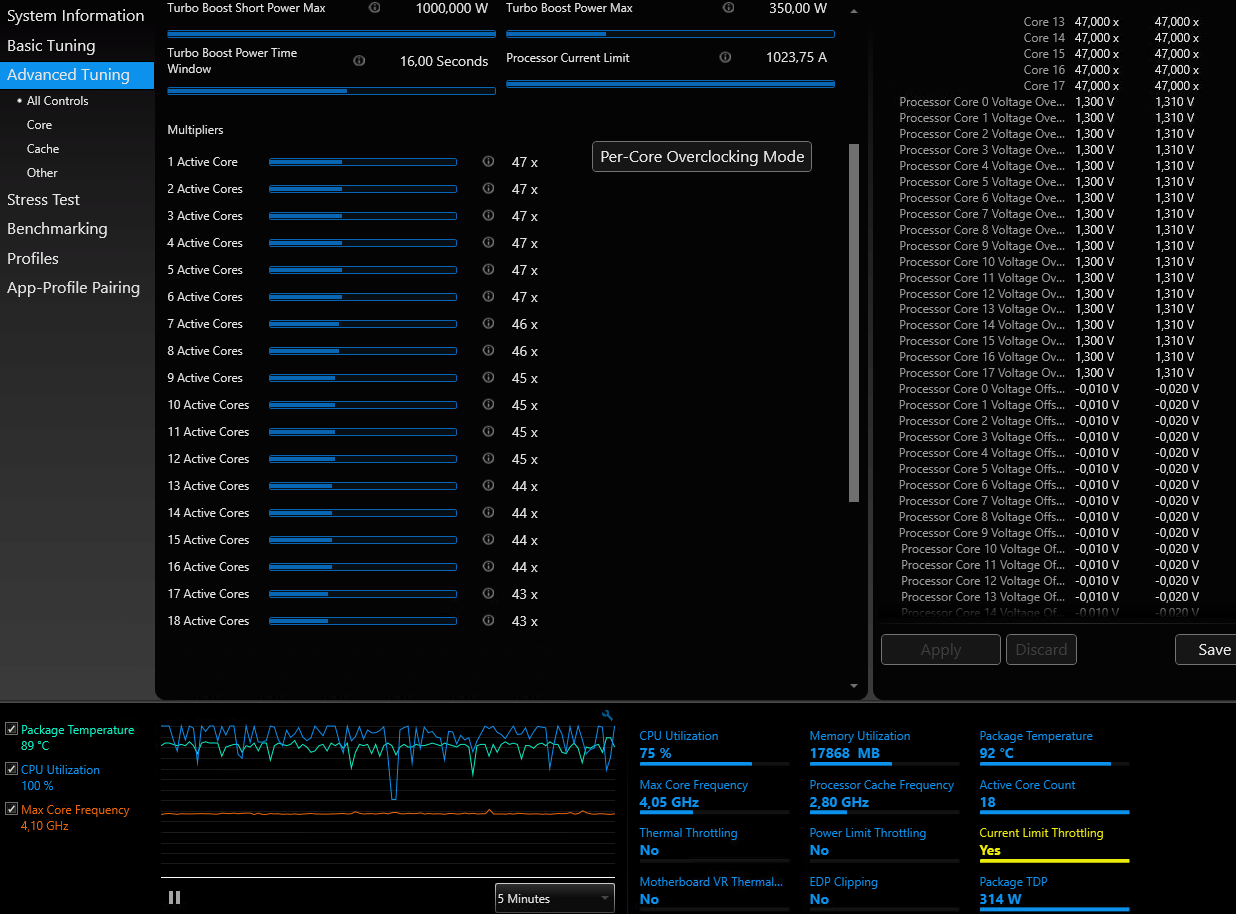1236x914 pixels.
Task: Click Core 17 row in settings summary
Action: tap(1111, 85)
